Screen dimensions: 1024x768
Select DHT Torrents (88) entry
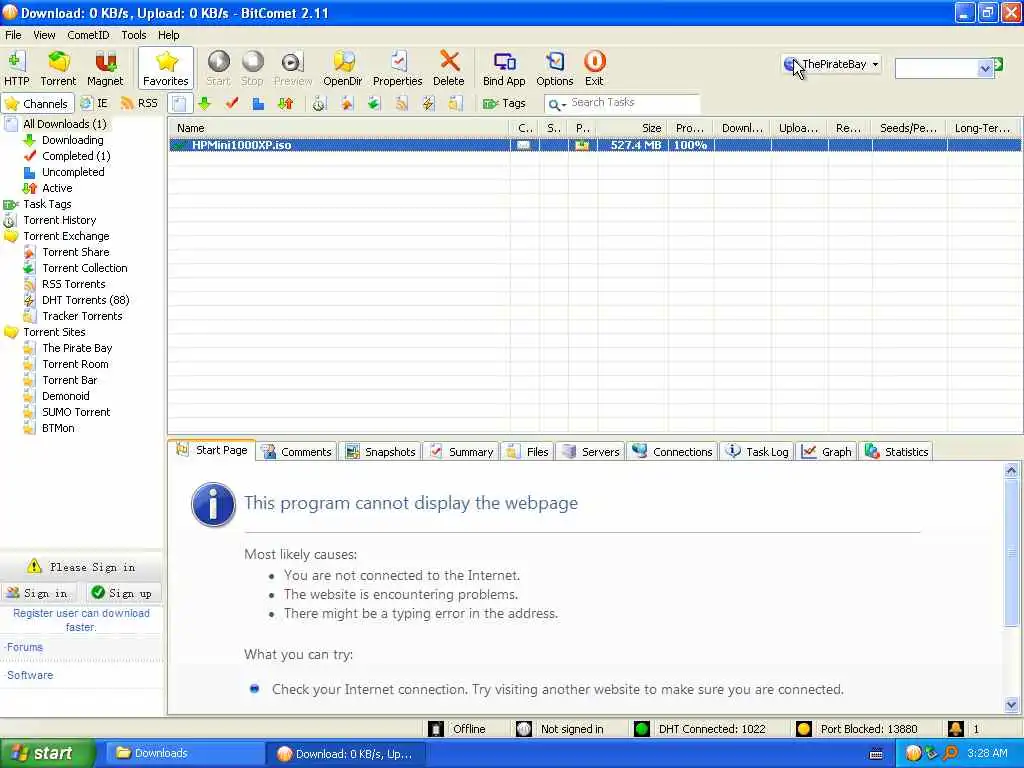tap(86, 300)
